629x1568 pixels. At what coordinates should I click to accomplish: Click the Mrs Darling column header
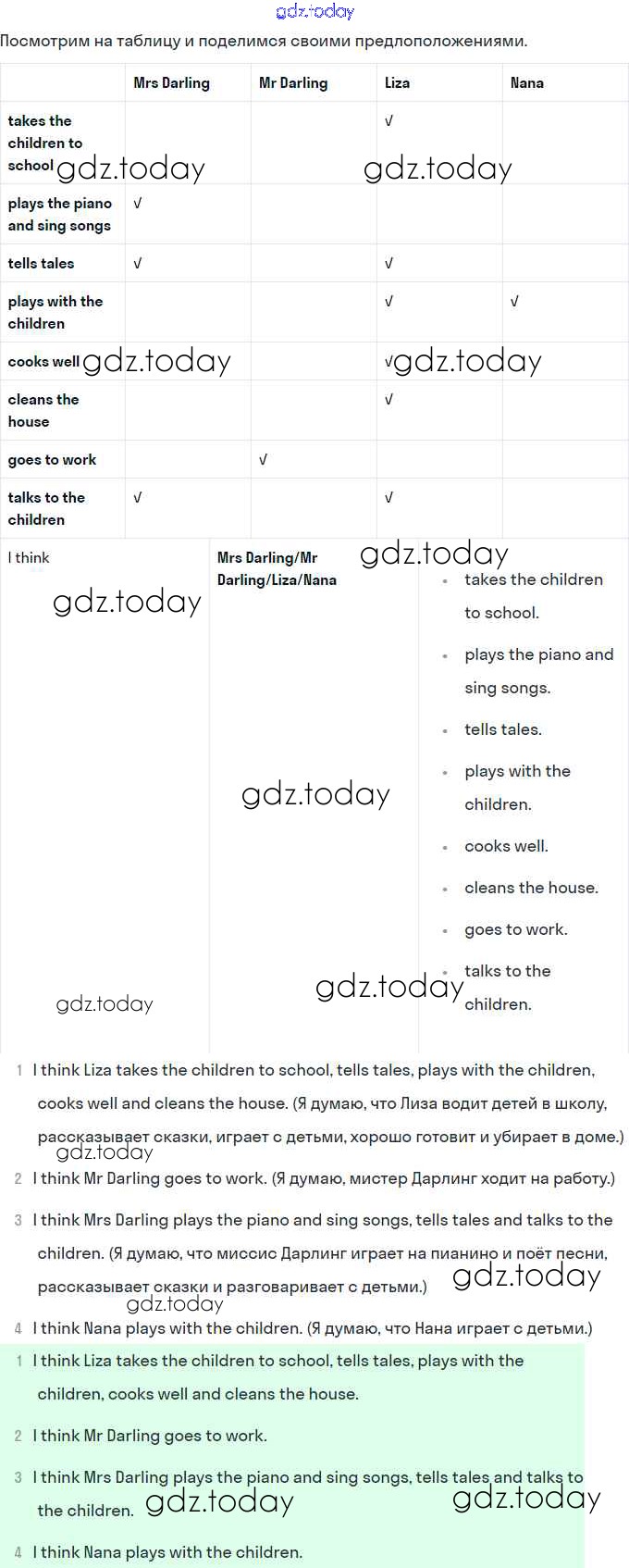(171, 83)
